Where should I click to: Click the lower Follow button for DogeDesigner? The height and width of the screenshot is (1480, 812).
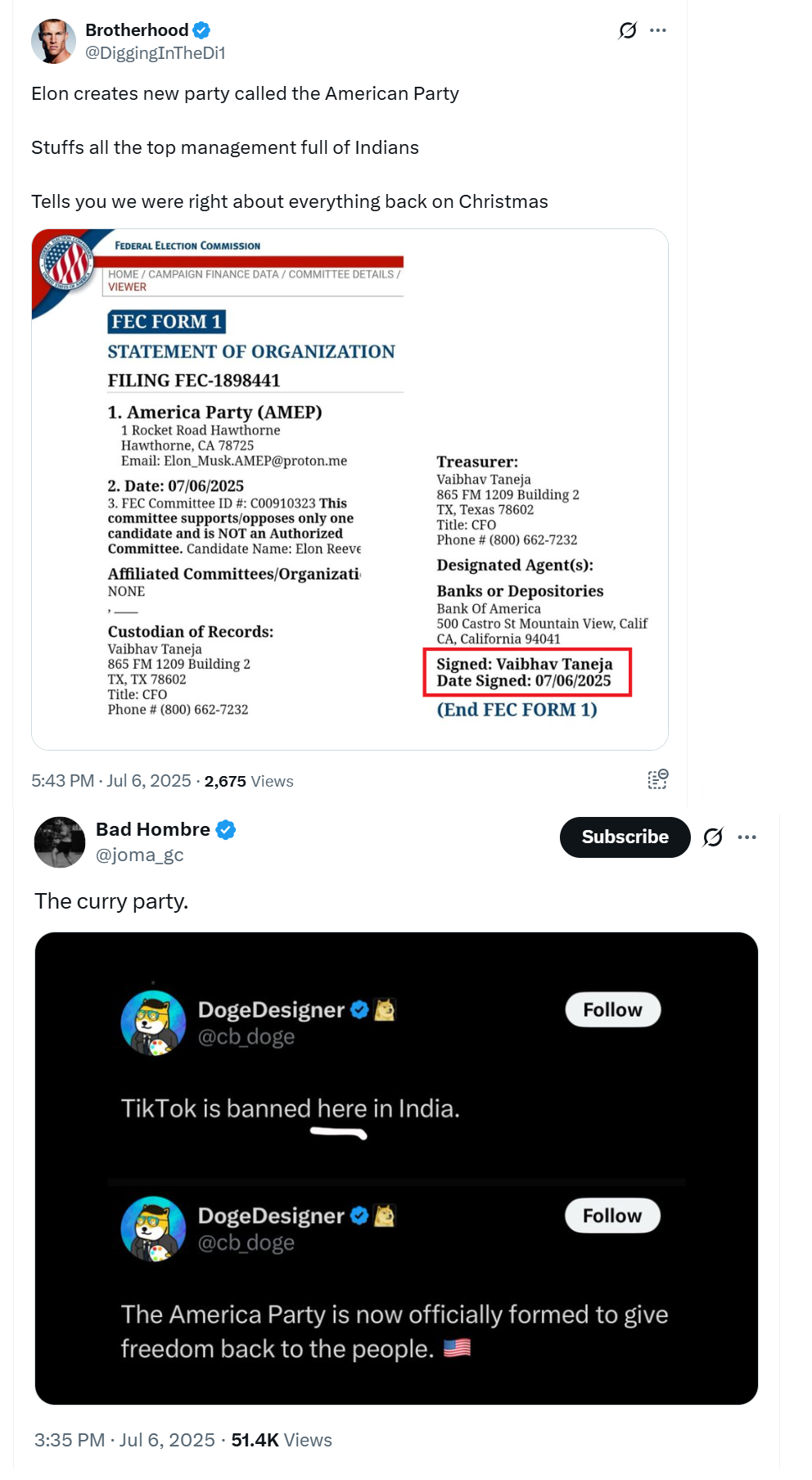point(612,1216)
